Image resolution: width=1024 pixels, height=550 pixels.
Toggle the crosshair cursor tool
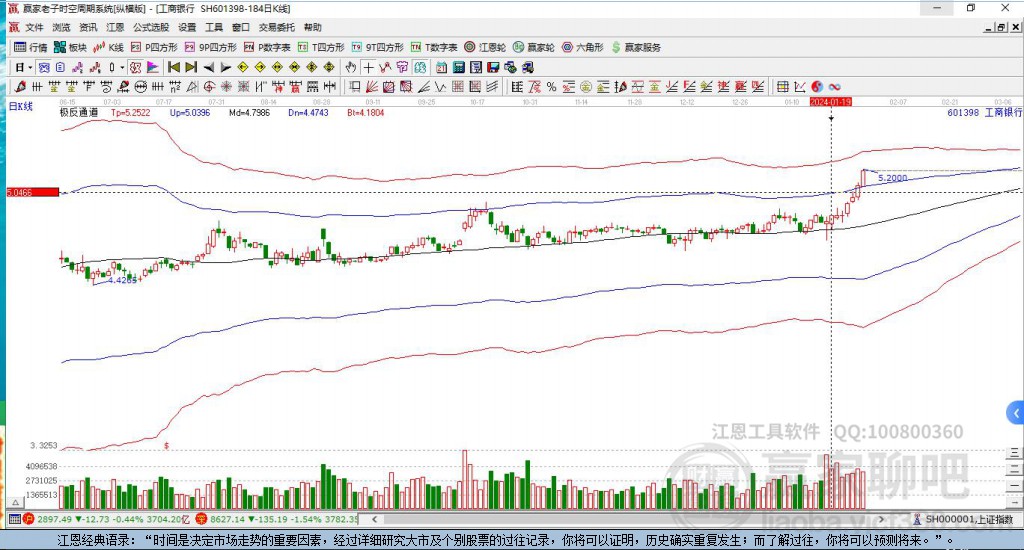tap(368, 67)
